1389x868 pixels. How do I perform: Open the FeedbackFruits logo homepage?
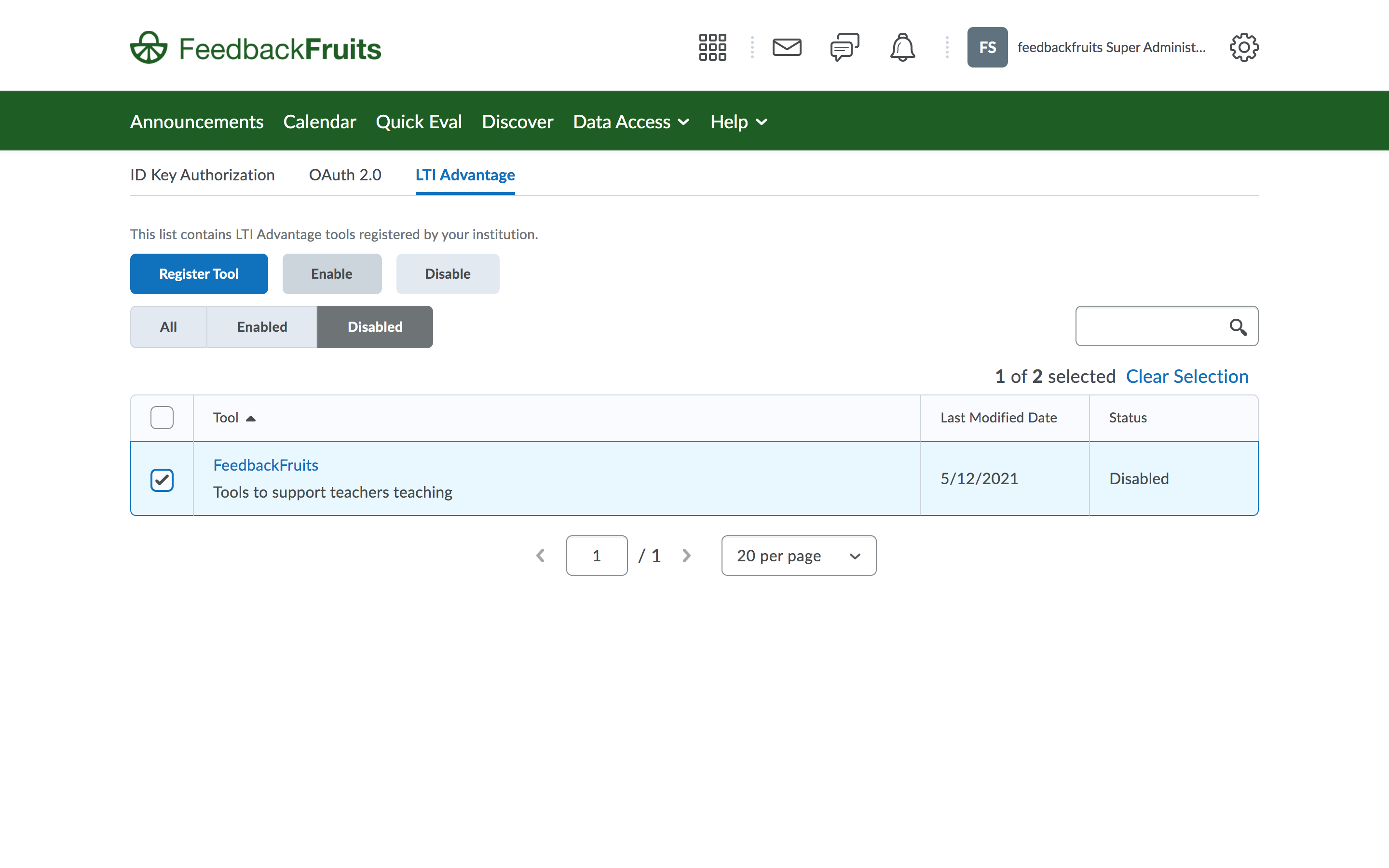pos(256,47)
